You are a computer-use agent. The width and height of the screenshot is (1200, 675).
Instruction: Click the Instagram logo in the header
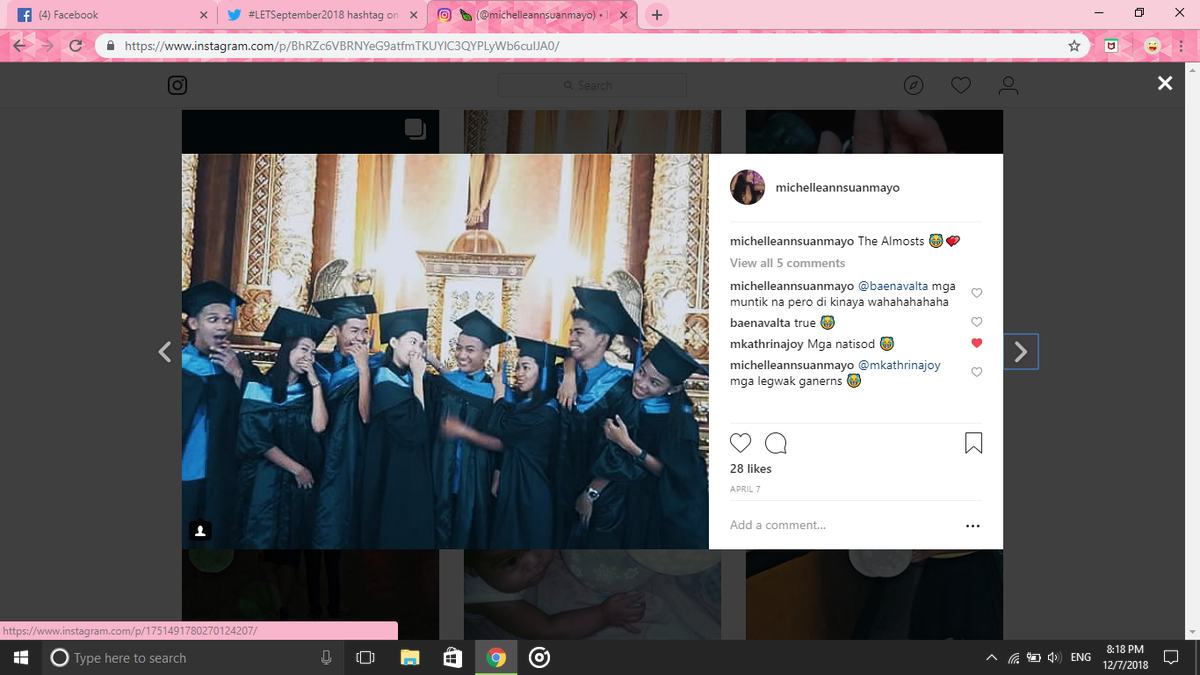(177, 85)
